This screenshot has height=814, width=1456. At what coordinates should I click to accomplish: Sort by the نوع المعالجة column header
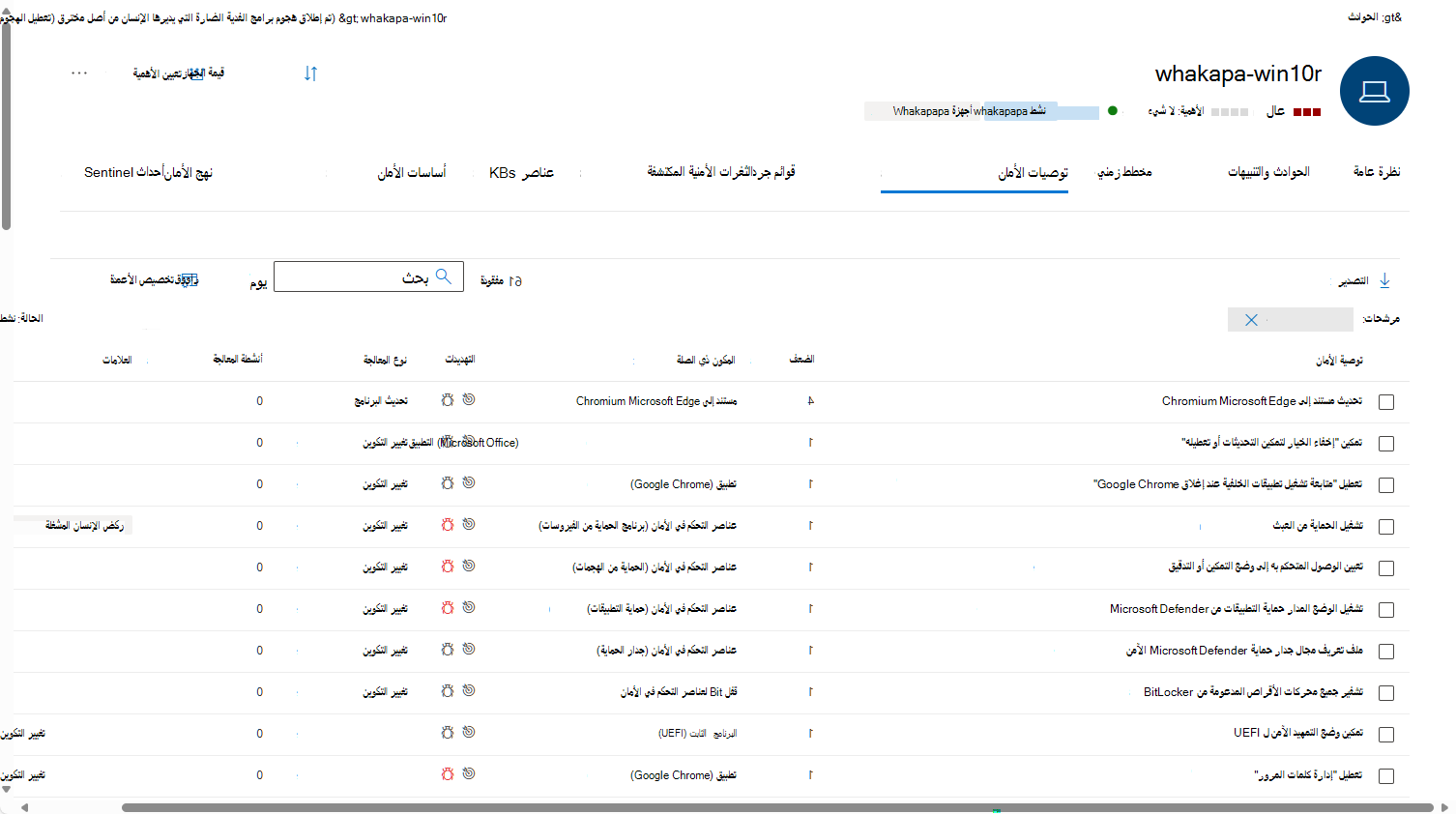coord(385,360)
